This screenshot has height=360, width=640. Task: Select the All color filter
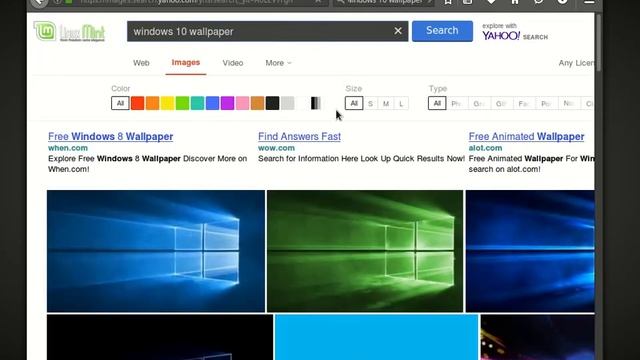(x=120, y=103)
